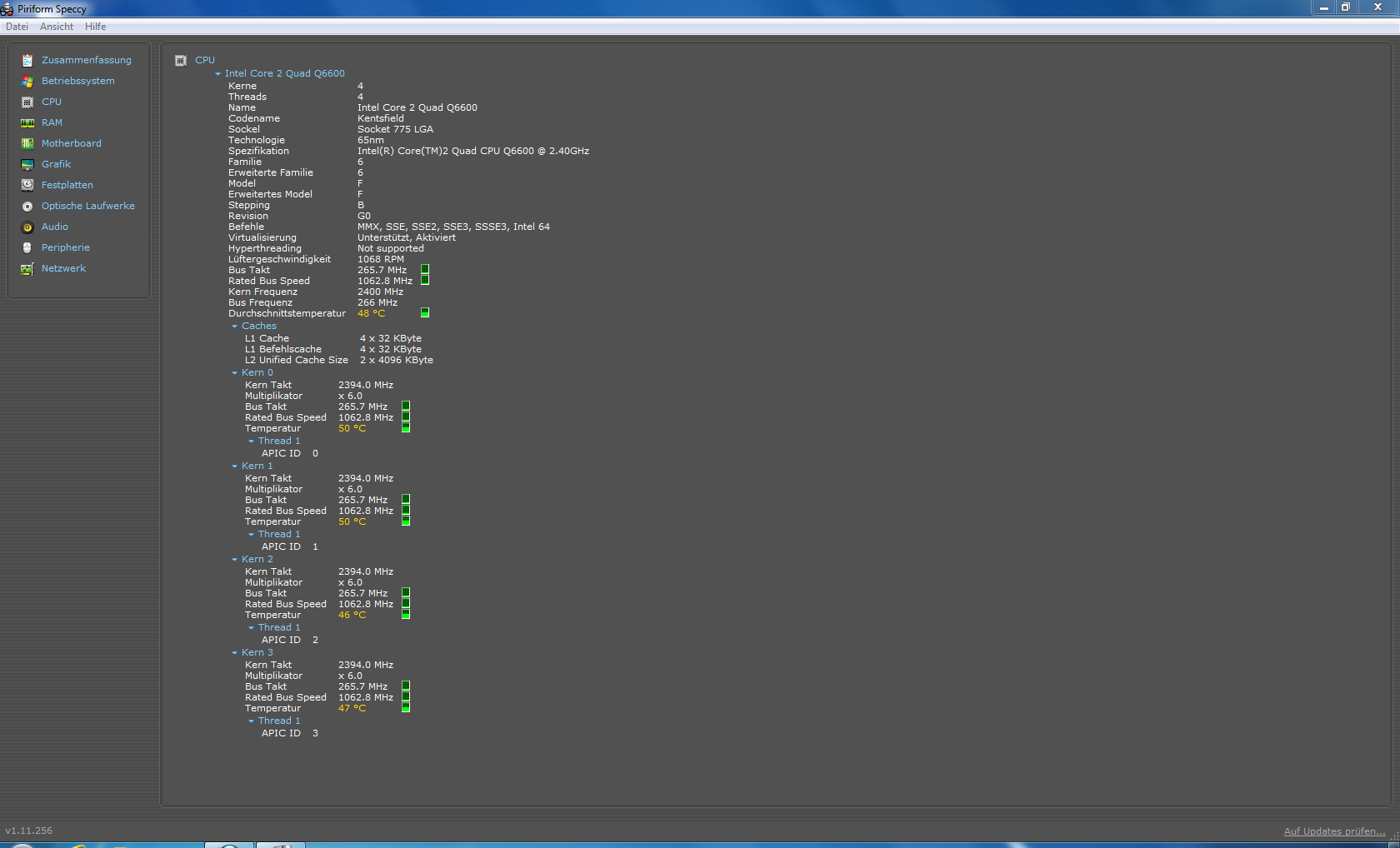The height and width of the screenshot is (848, 1400).
Task: Select the Codename value Kentsfield
Action: tap(381, 118)
